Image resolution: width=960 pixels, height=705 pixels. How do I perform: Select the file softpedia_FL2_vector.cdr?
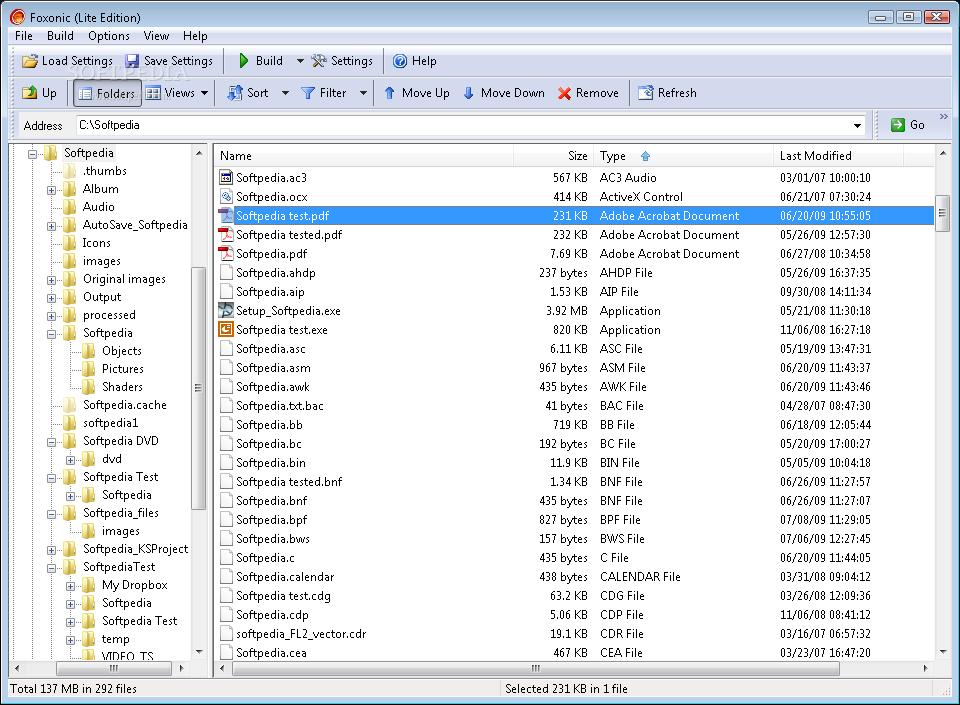301,633
